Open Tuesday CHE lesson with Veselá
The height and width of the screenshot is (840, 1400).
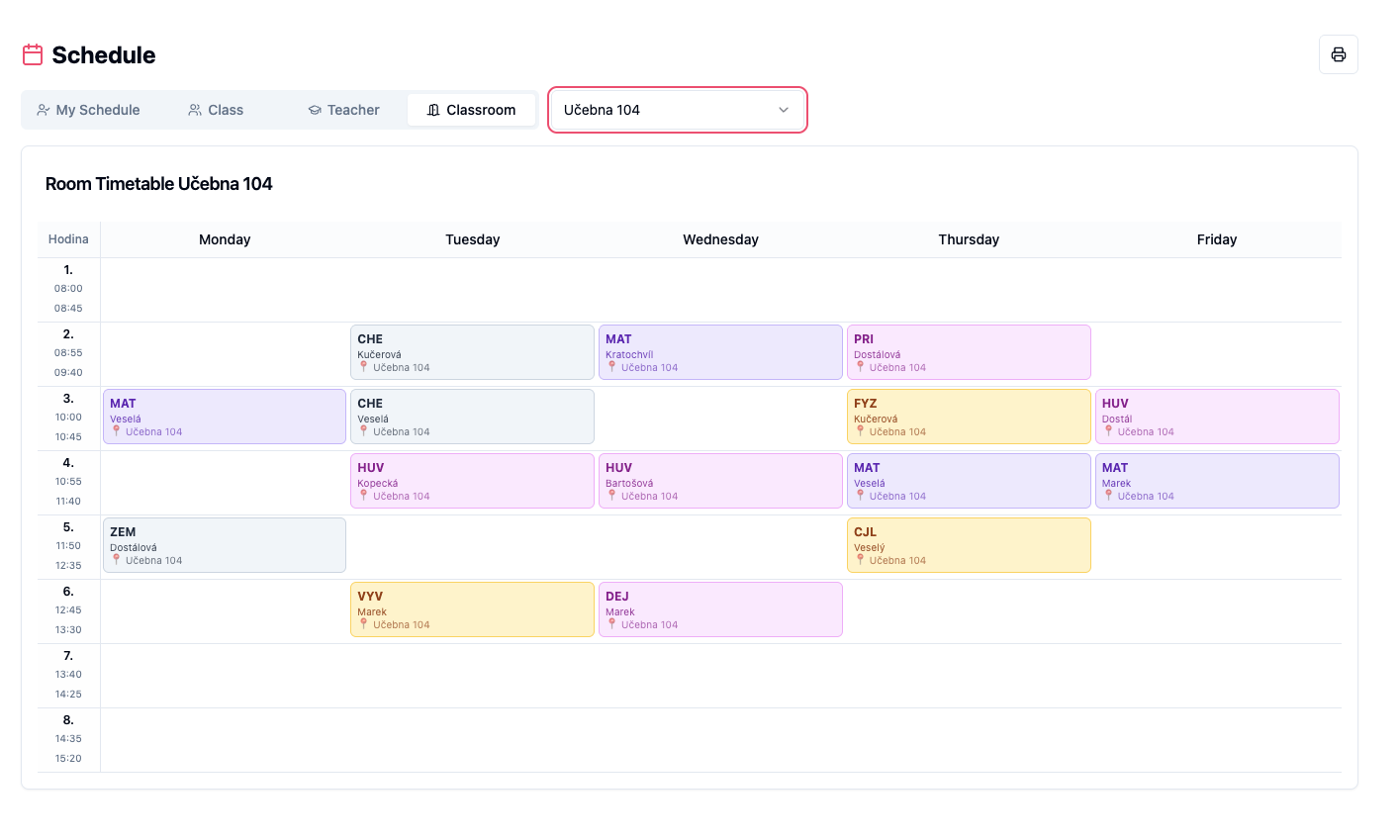(x=473, y=417)
